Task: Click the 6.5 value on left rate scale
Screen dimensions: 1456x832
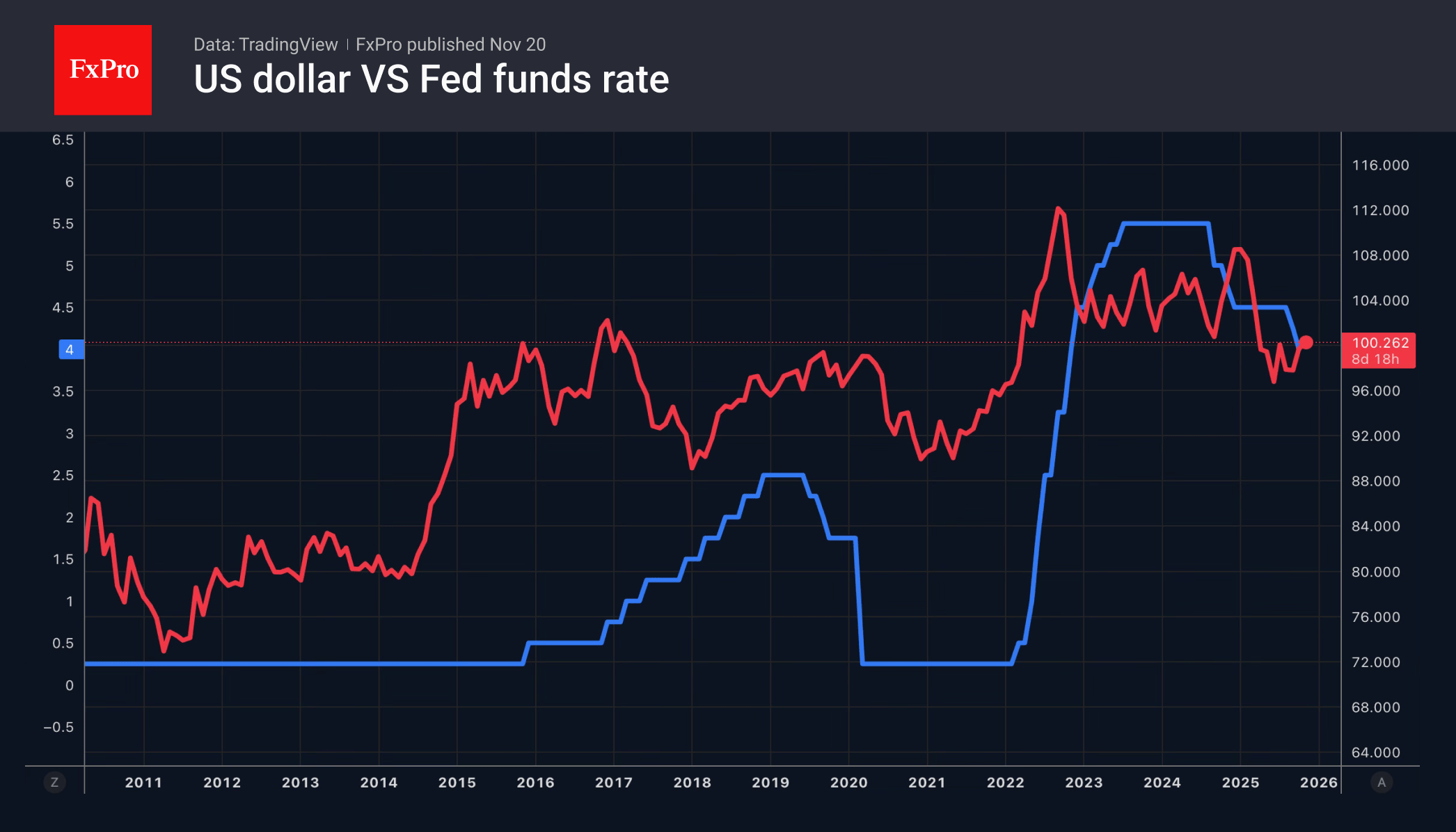Action: click(63, 140)
